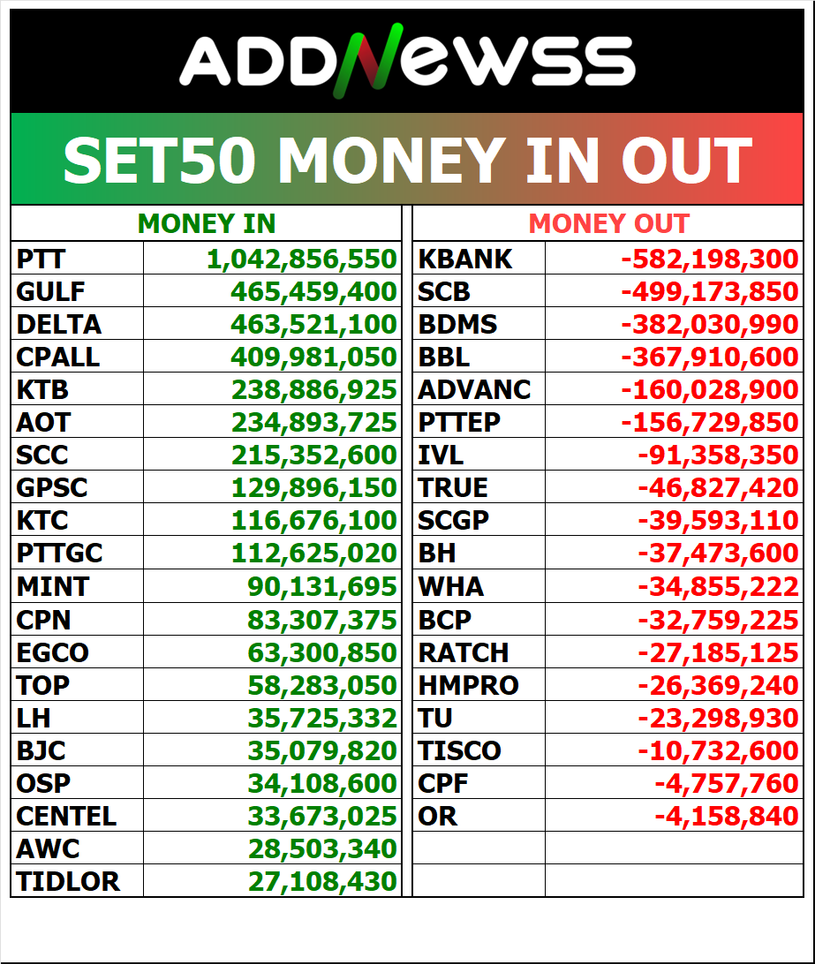Select the MONEY OUT column header
Screen dimensions: 815x964
(x=608, y=223)
